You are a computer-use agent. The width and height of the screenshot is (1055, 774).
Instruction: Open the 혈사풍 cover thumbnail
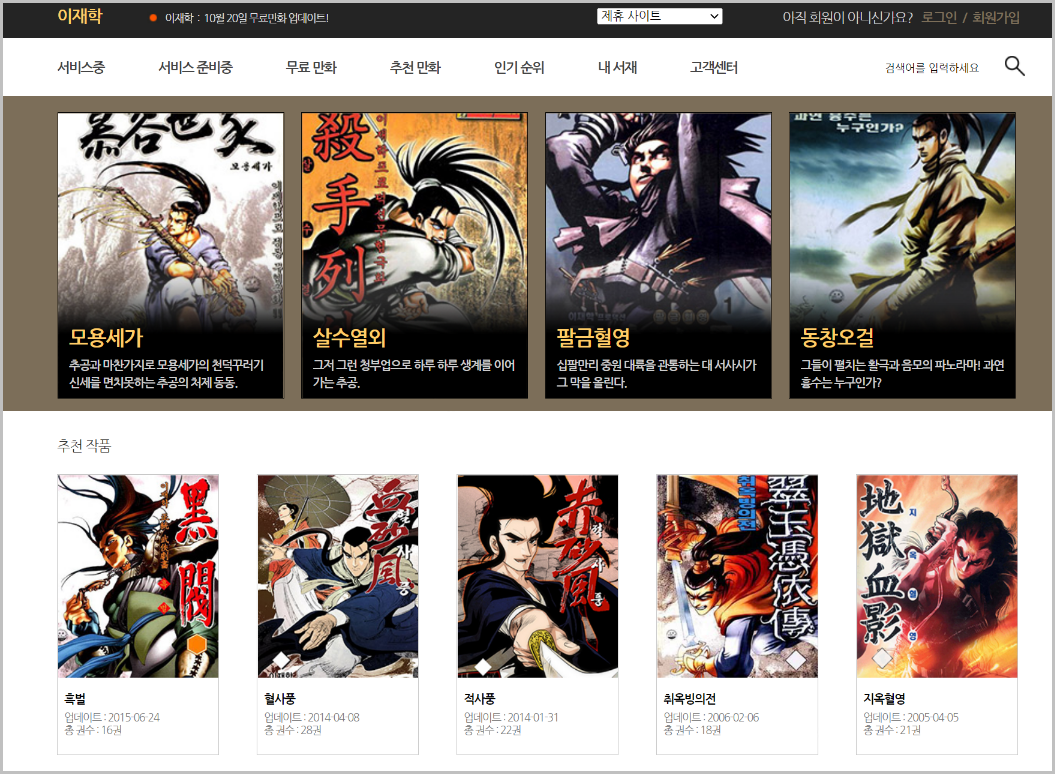pyautogui.click(x=338, y=576)
